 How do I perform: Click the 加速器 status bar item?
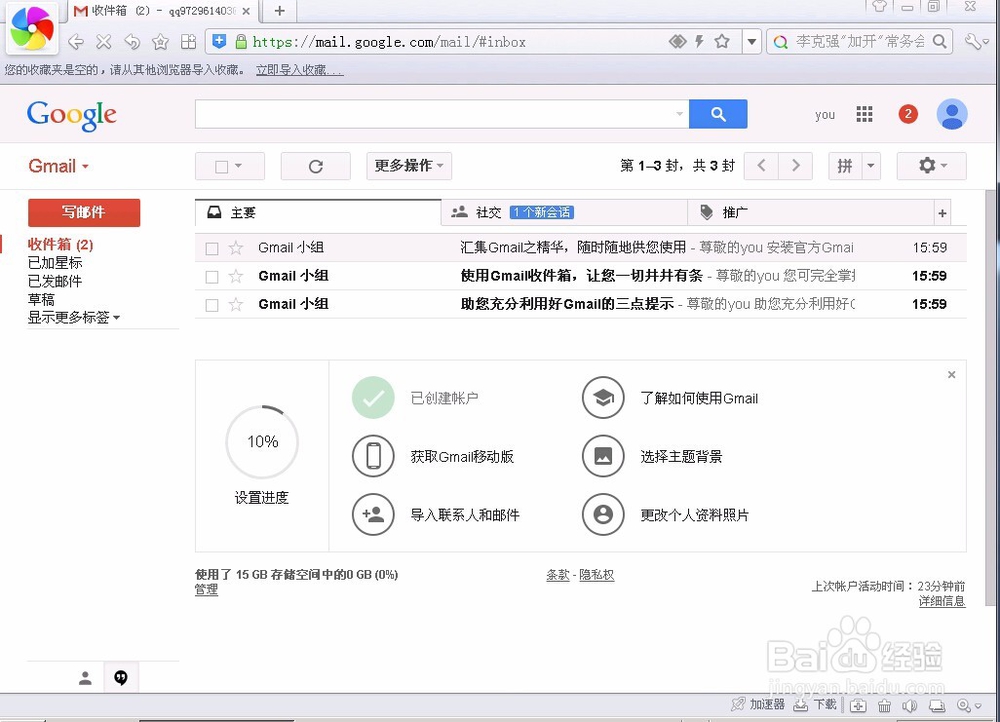pos(758,704)
